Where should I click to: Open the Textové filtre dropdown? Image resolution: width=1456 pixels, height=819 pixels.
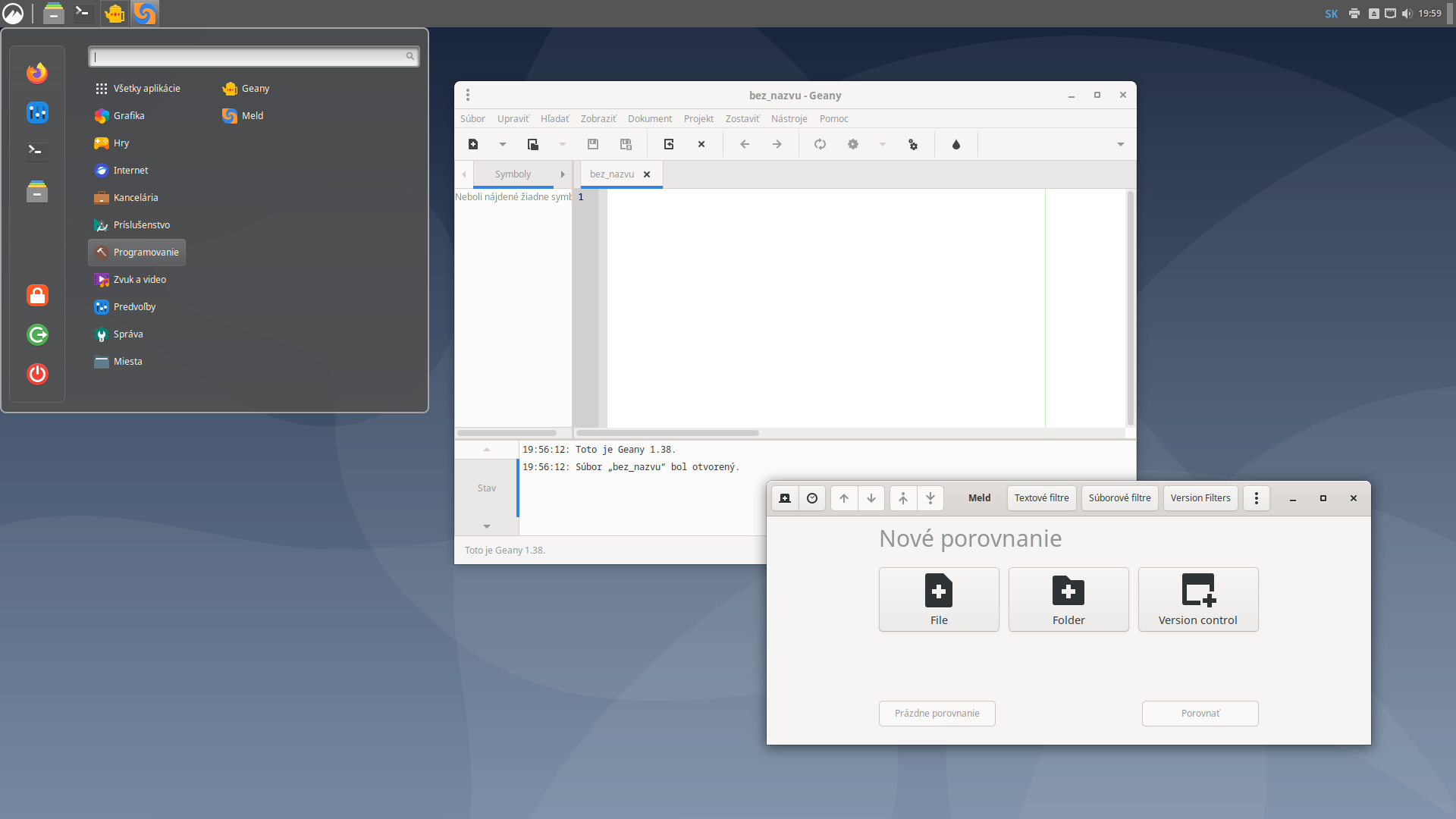(x=1042, y=498)
